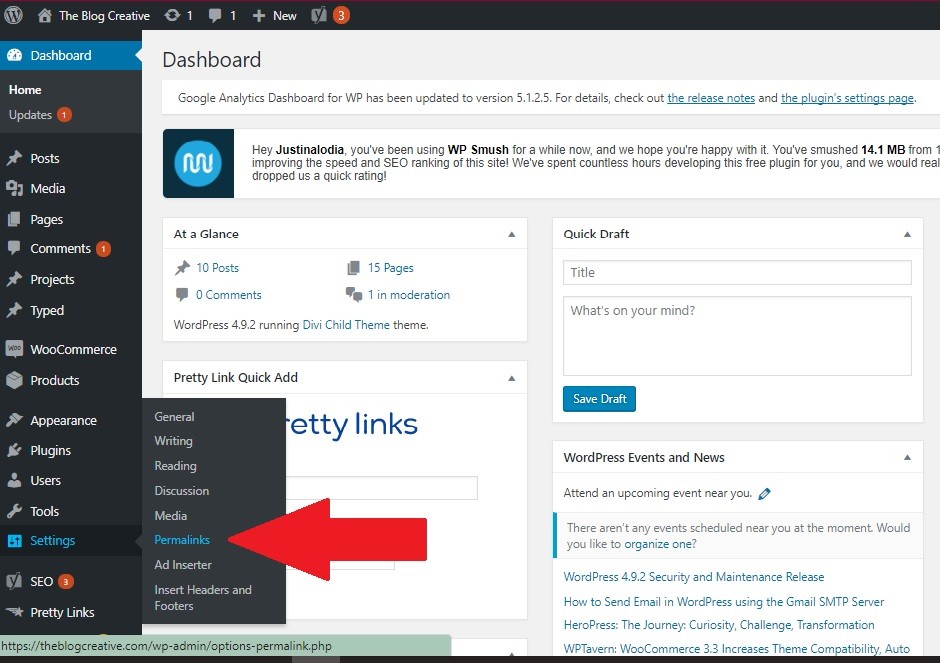The image size is (940, 663).
Task: Click the Tools wrench icon in the sidebar
Action: pos(14,511)
